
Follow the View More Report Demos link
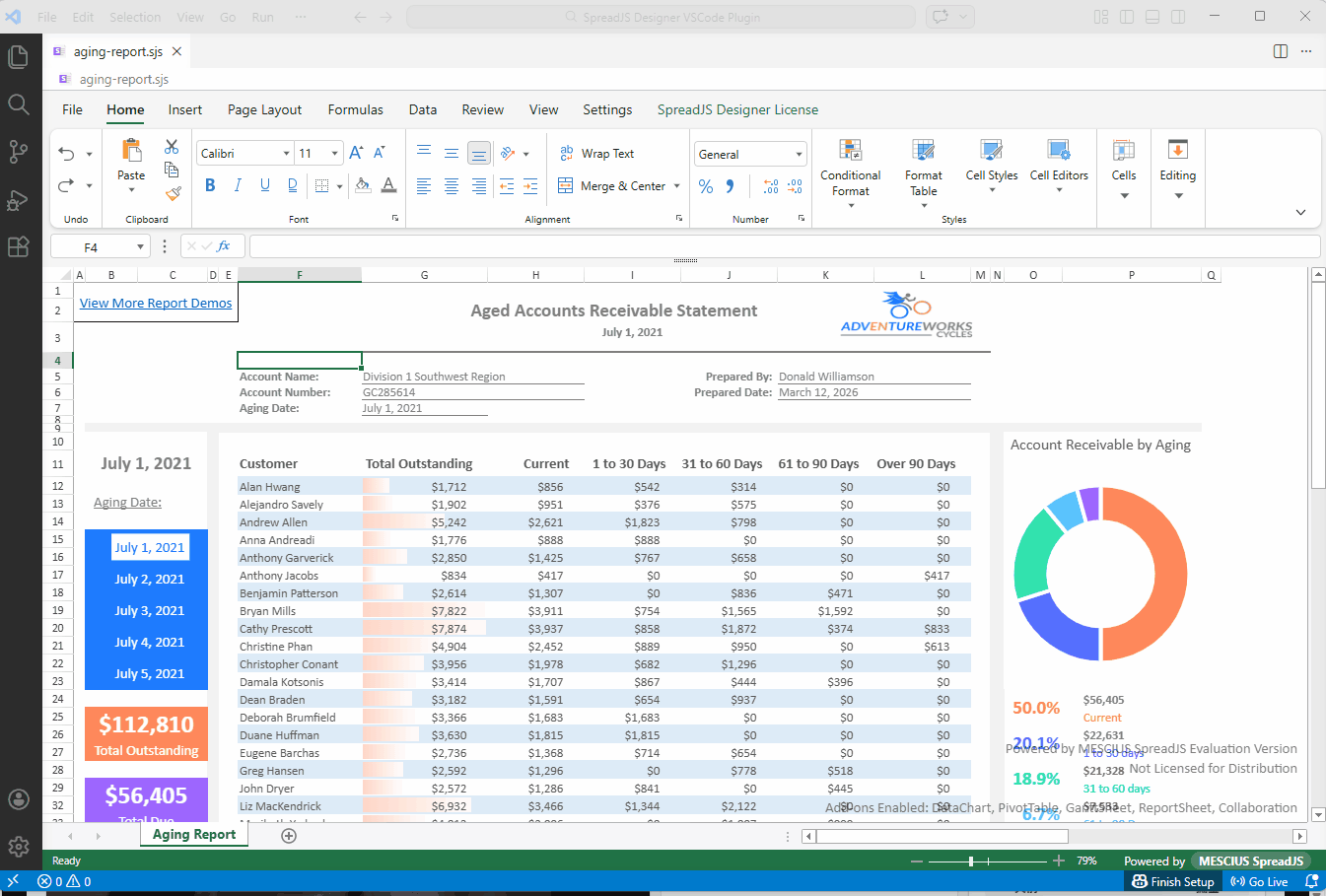156,303
